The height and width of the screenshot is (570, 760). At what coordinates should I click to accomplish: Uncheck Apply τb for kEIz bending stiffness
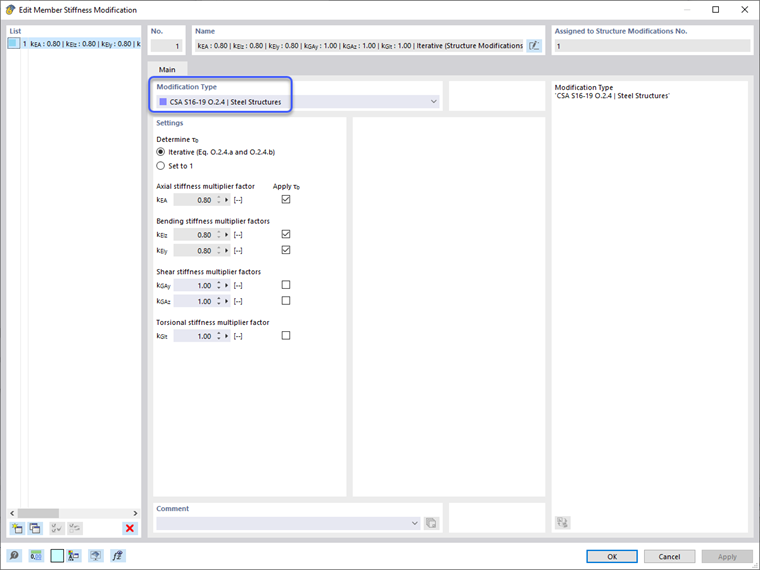click(286, 234)
